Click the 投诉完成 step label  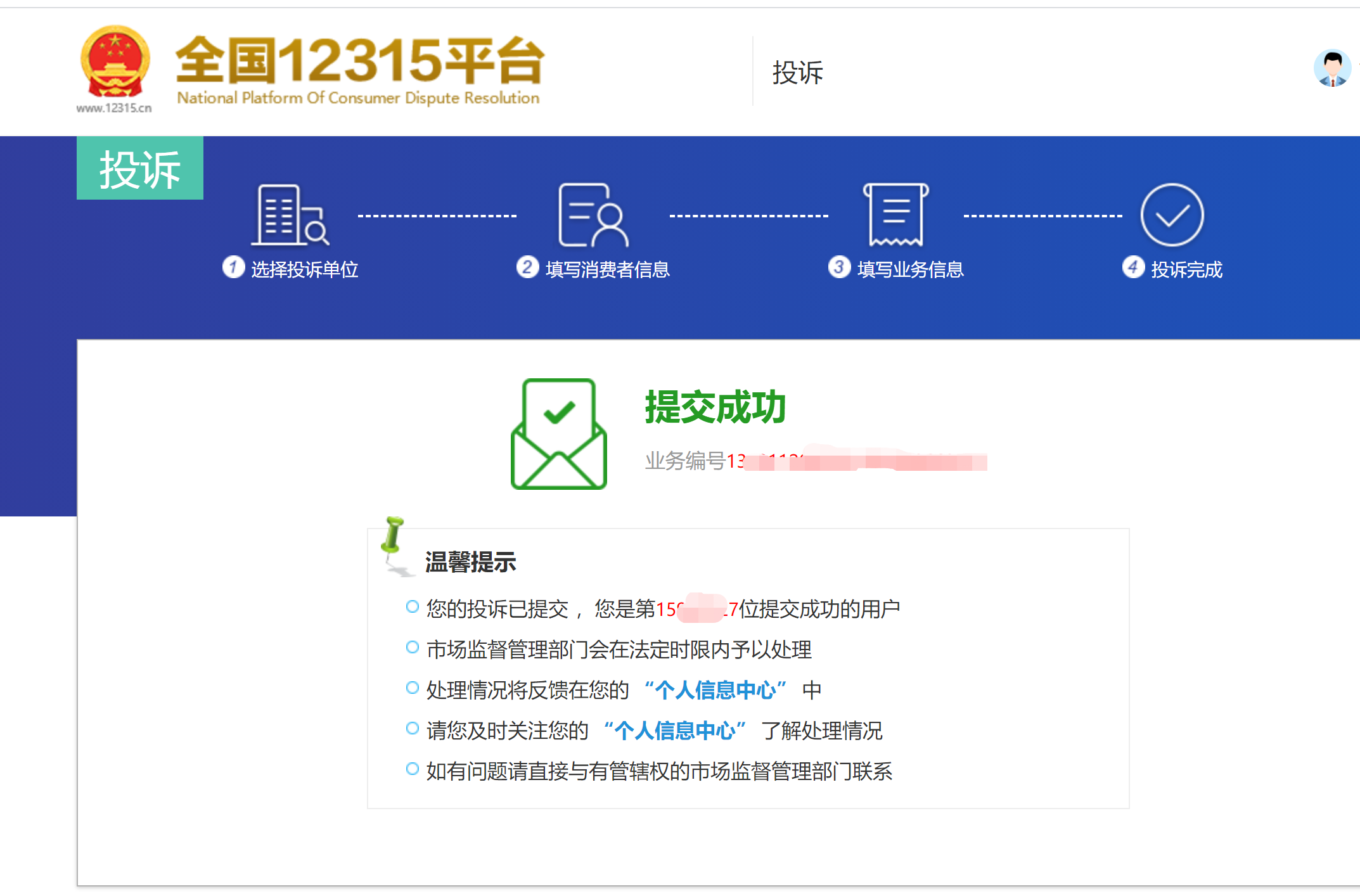1186,269
